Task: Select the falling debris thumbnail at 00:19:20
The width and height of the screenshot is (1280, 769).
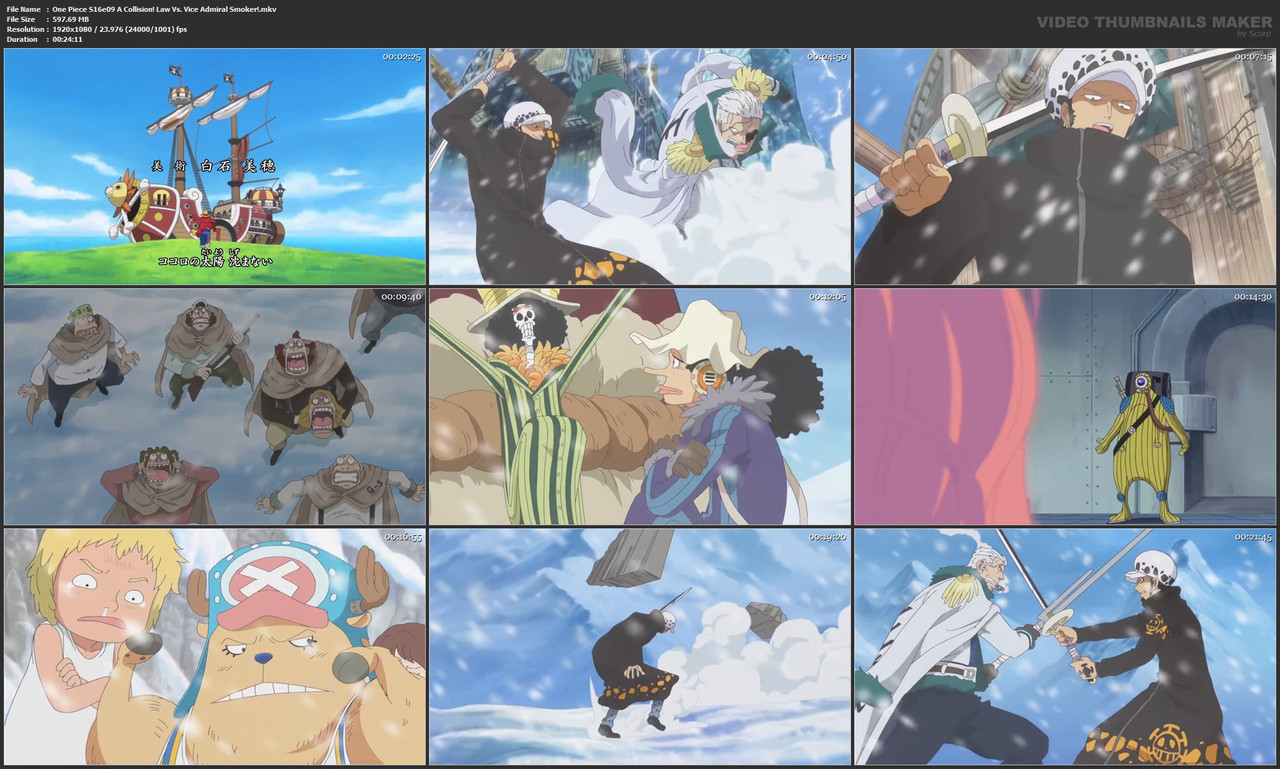Action: point(640,645)
